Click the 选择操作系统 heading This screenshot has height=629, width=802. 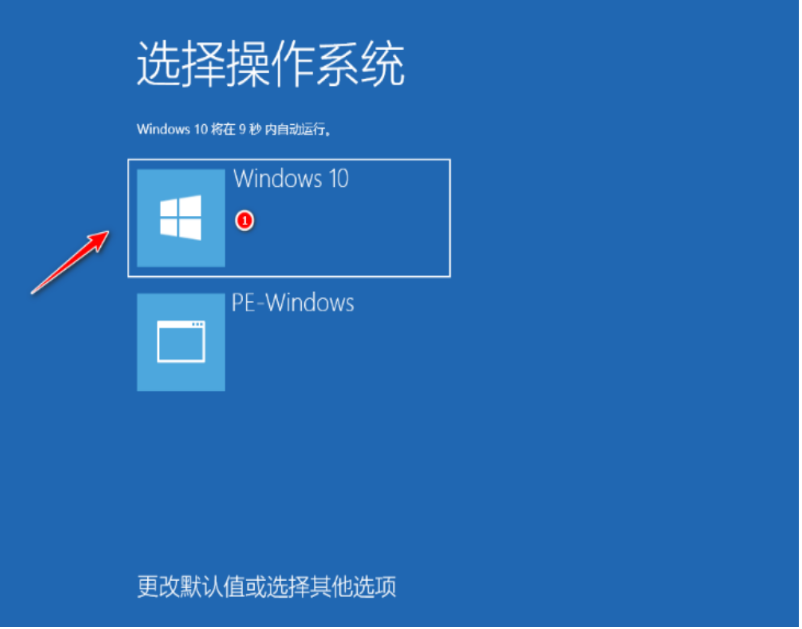click(x=271, y=64)
